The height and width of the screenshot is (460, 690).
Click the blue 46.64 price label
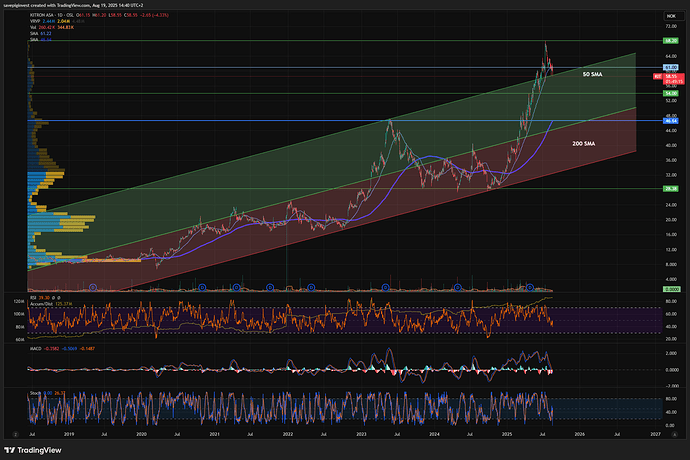(x=669, y=120)
